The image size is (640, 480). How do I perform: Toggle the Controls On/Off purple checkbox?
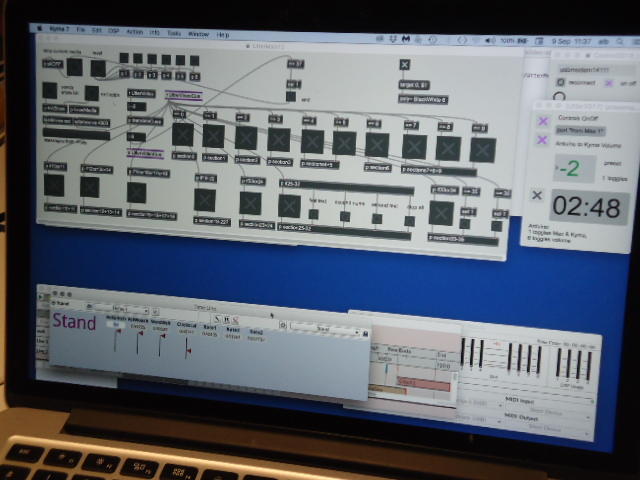click(543, 121)
